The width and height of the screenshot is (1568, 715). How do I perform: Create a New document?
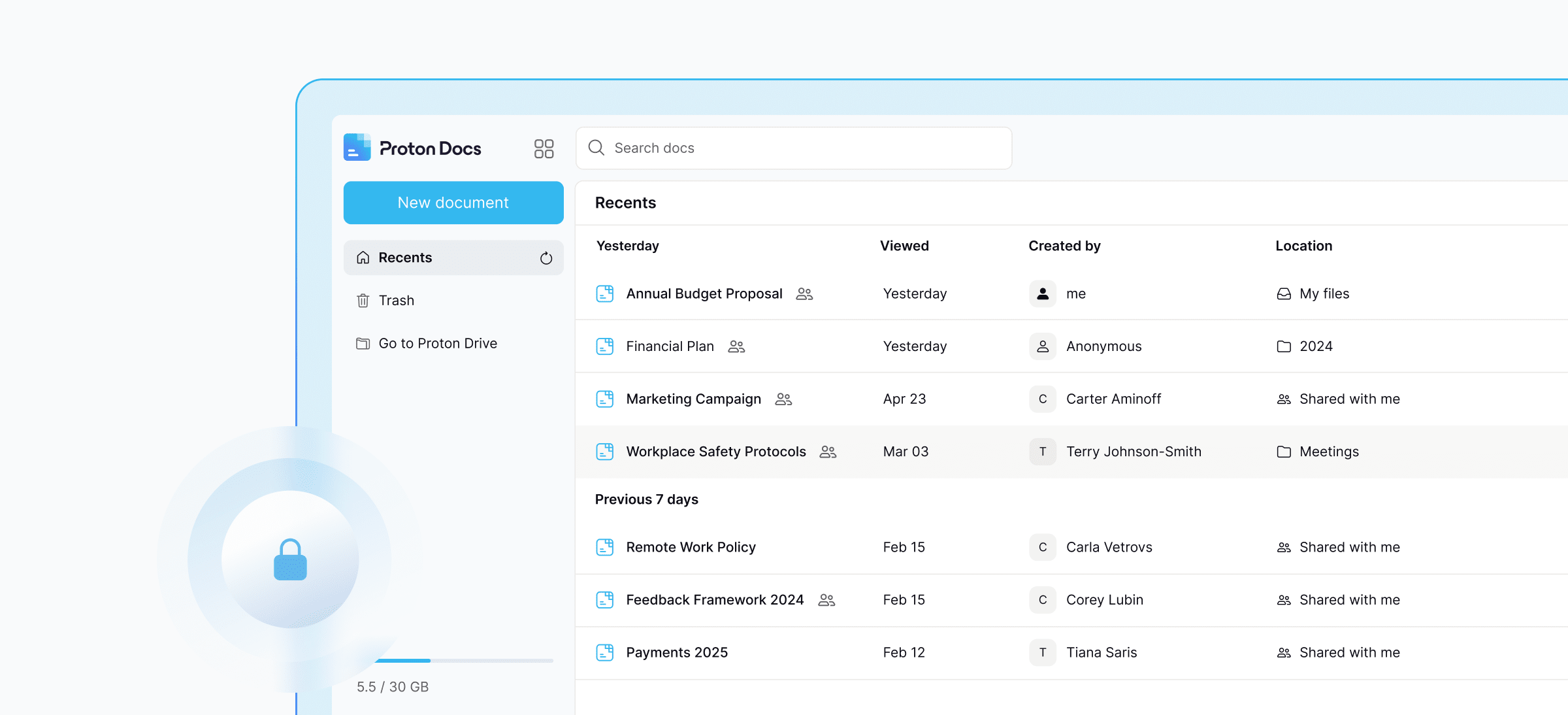point(453,203)
